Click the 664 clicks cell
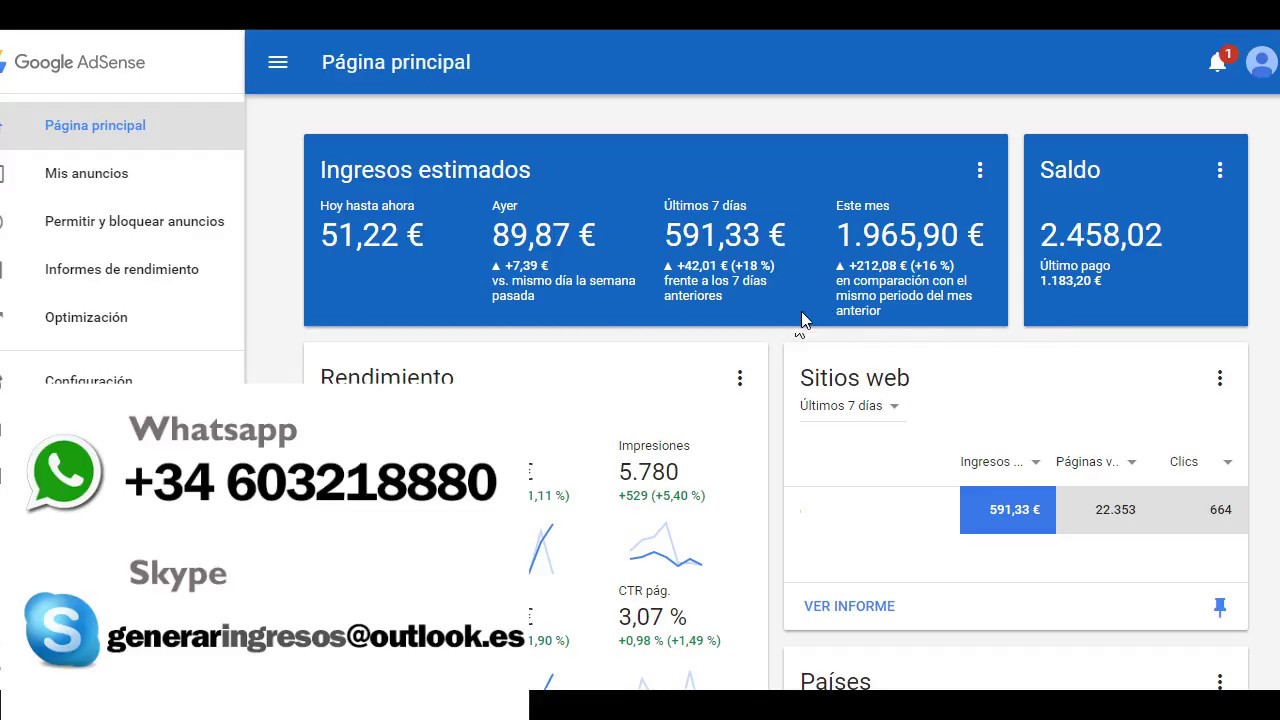 click(1200, 510)
